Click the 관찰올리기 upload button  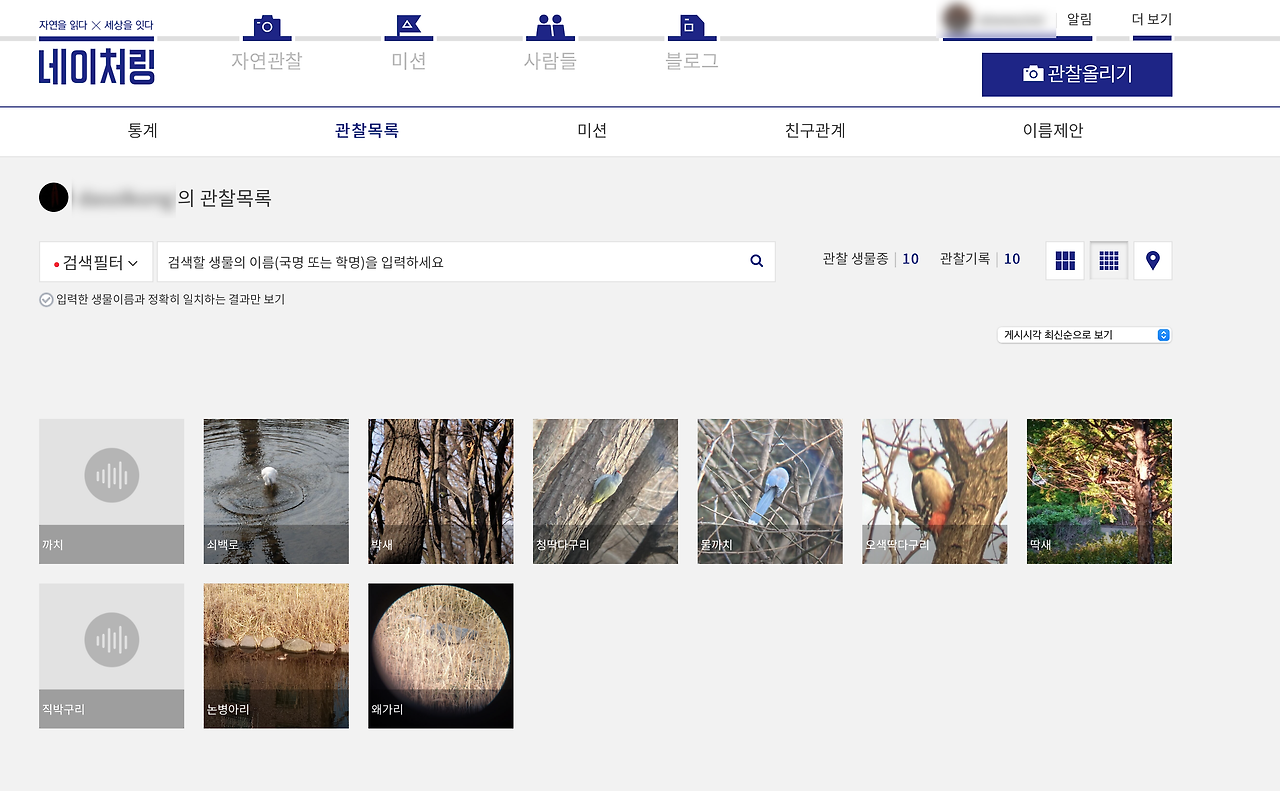point(1077,74)
